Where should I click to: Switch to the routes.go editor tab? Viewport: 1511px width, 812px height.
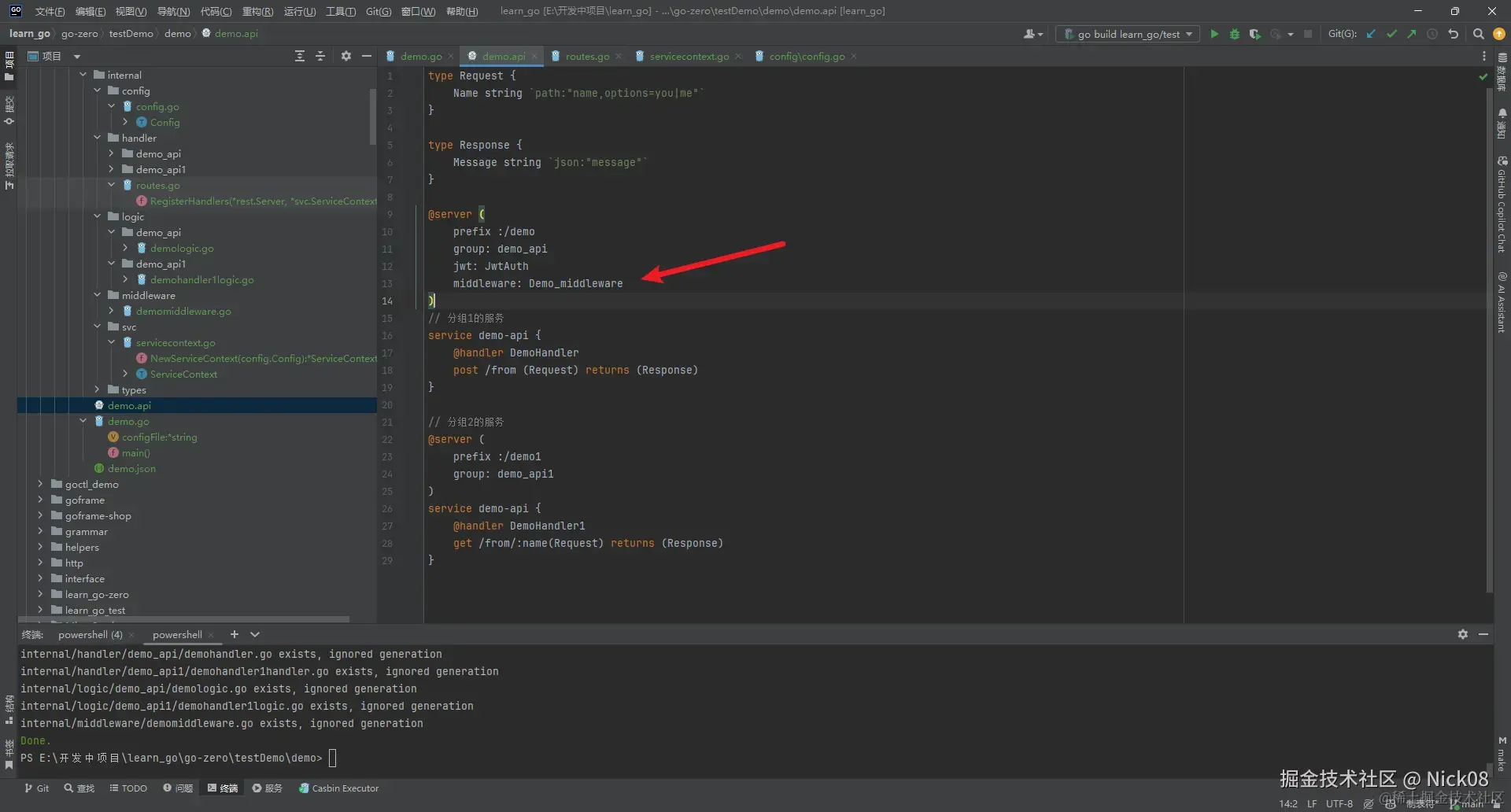pyautogui.click(x=586, y=56)
